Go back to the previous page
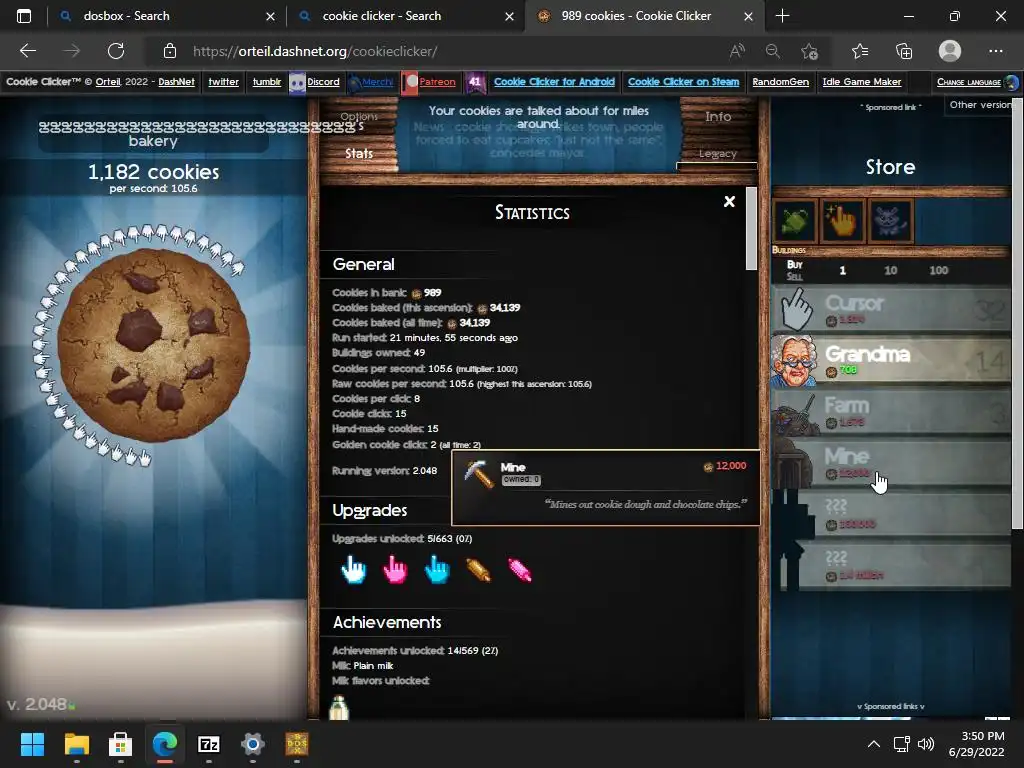 [x=27, y=51]
